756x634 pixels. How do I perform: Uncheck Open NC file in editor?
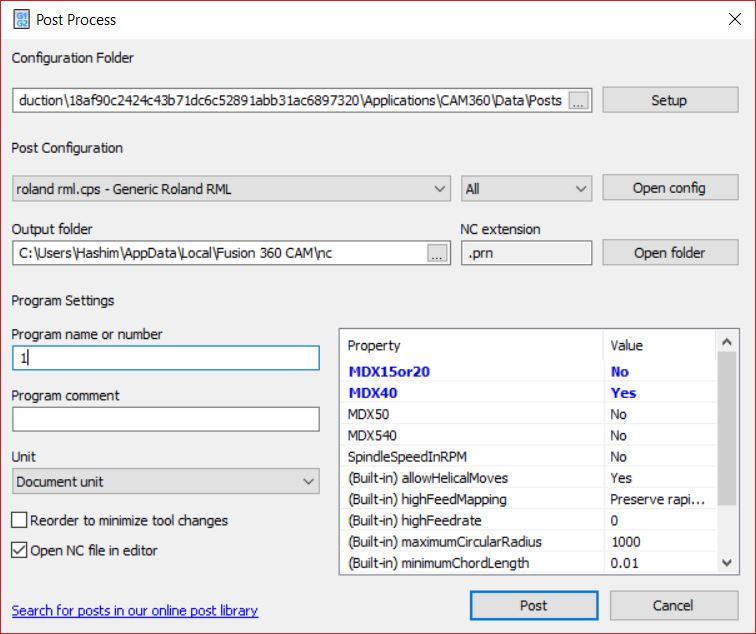(19, 550)
